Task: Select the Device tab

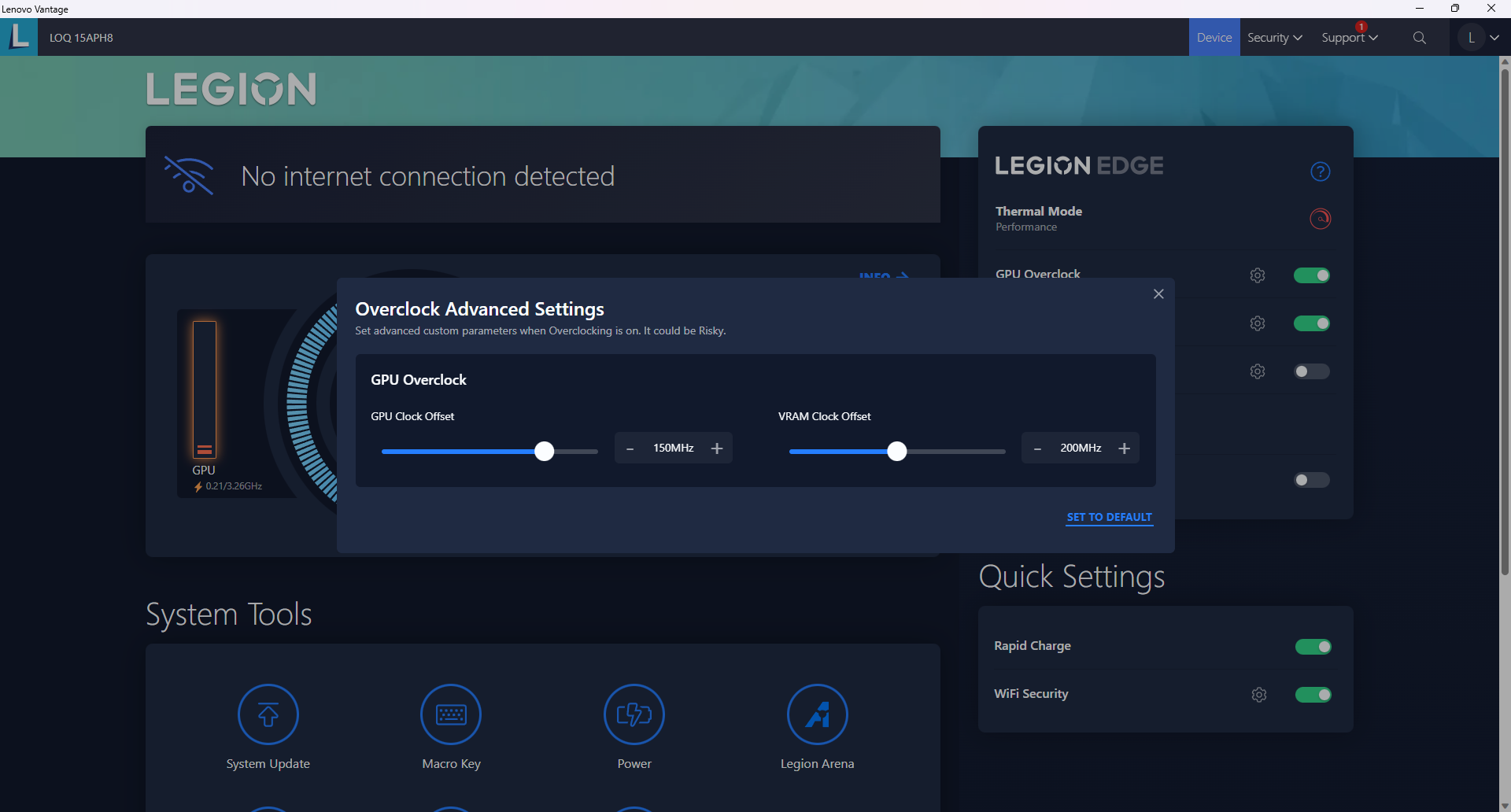Action: click(x=1214, y=38)
